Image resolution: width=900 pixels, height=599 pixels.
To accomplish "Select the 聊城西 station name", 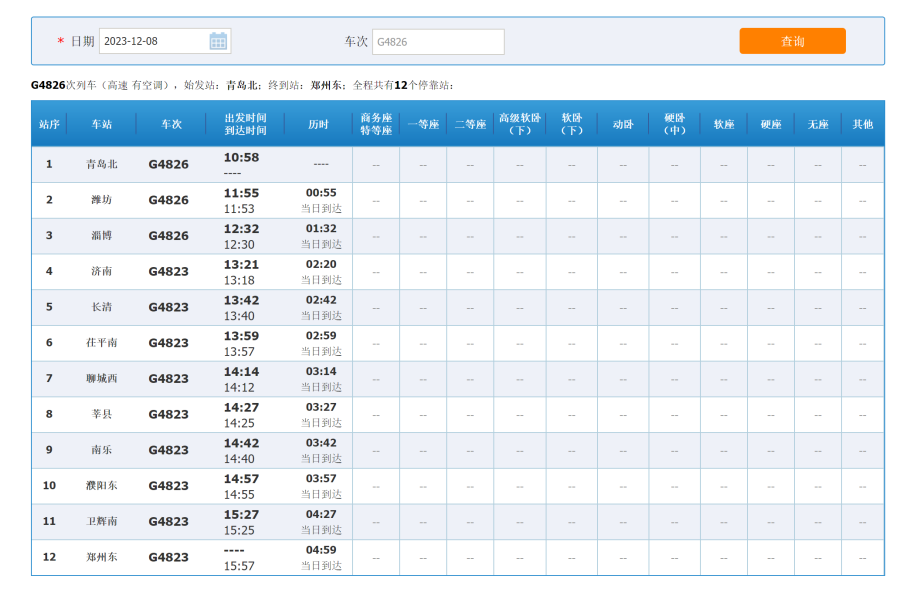I will [102, 378].
